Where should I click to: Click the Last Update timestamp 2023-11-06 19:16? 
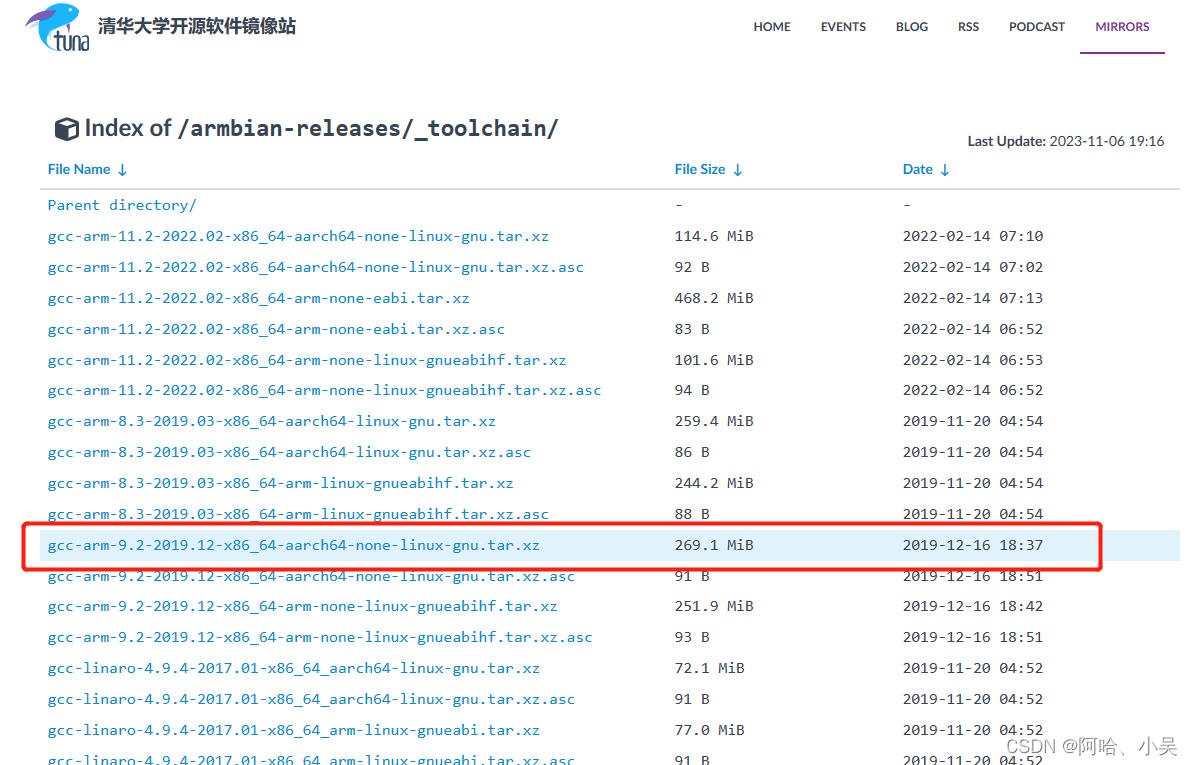click(x=1106, y=141)
